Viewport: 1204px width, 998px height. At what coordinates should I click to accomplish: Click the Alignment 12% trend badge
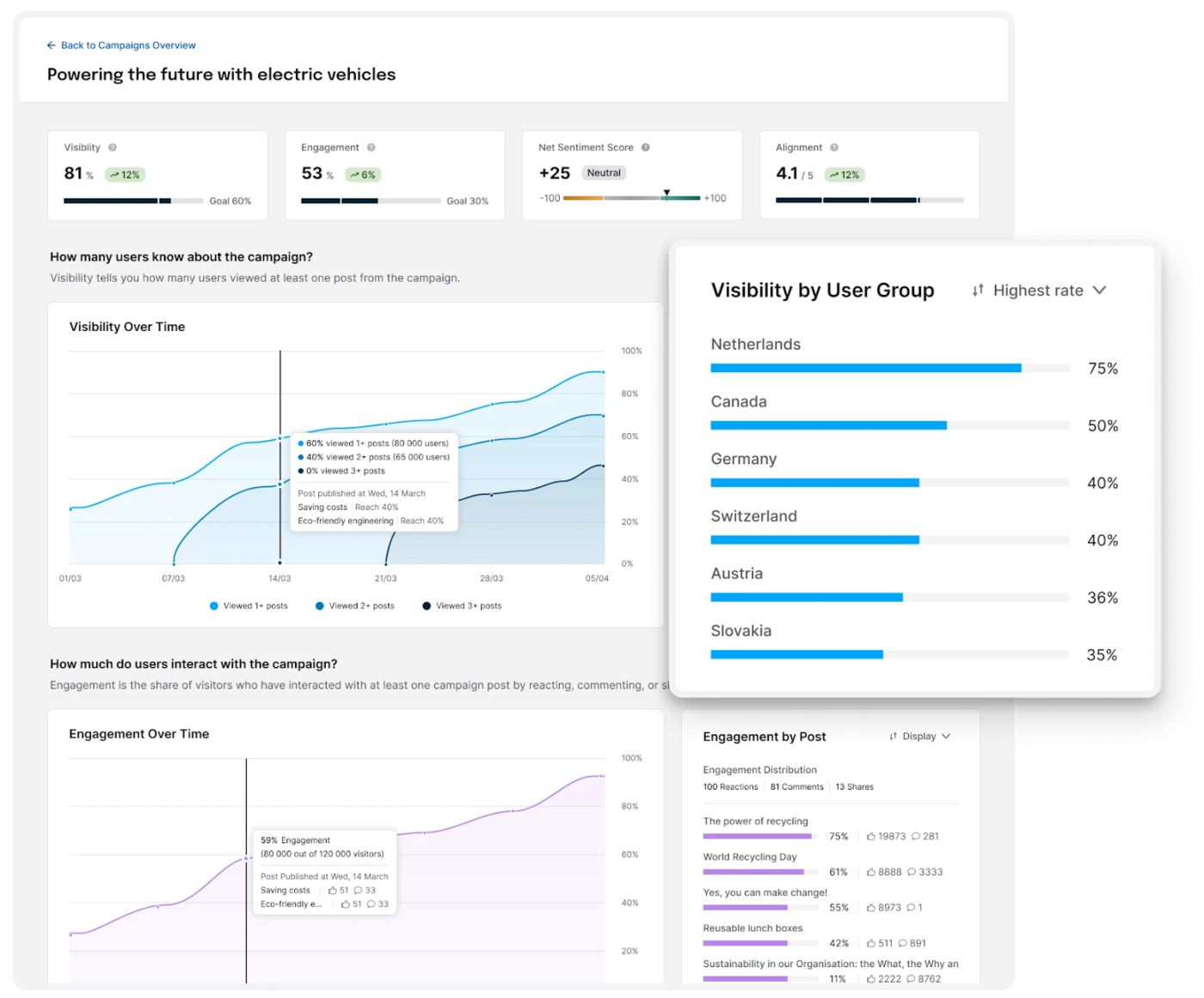[845, 174]
